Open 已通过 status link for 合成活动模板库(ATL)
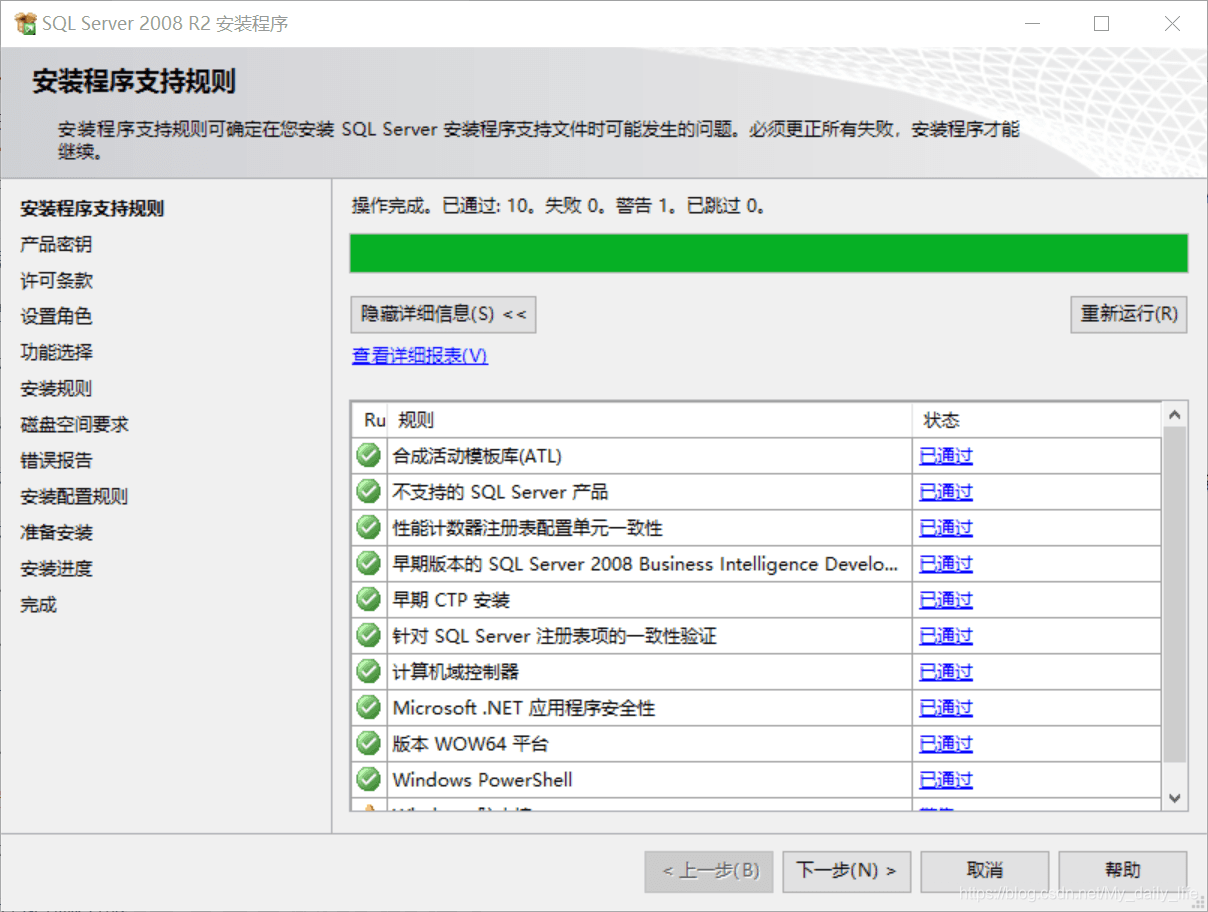 tap(946, 456)
